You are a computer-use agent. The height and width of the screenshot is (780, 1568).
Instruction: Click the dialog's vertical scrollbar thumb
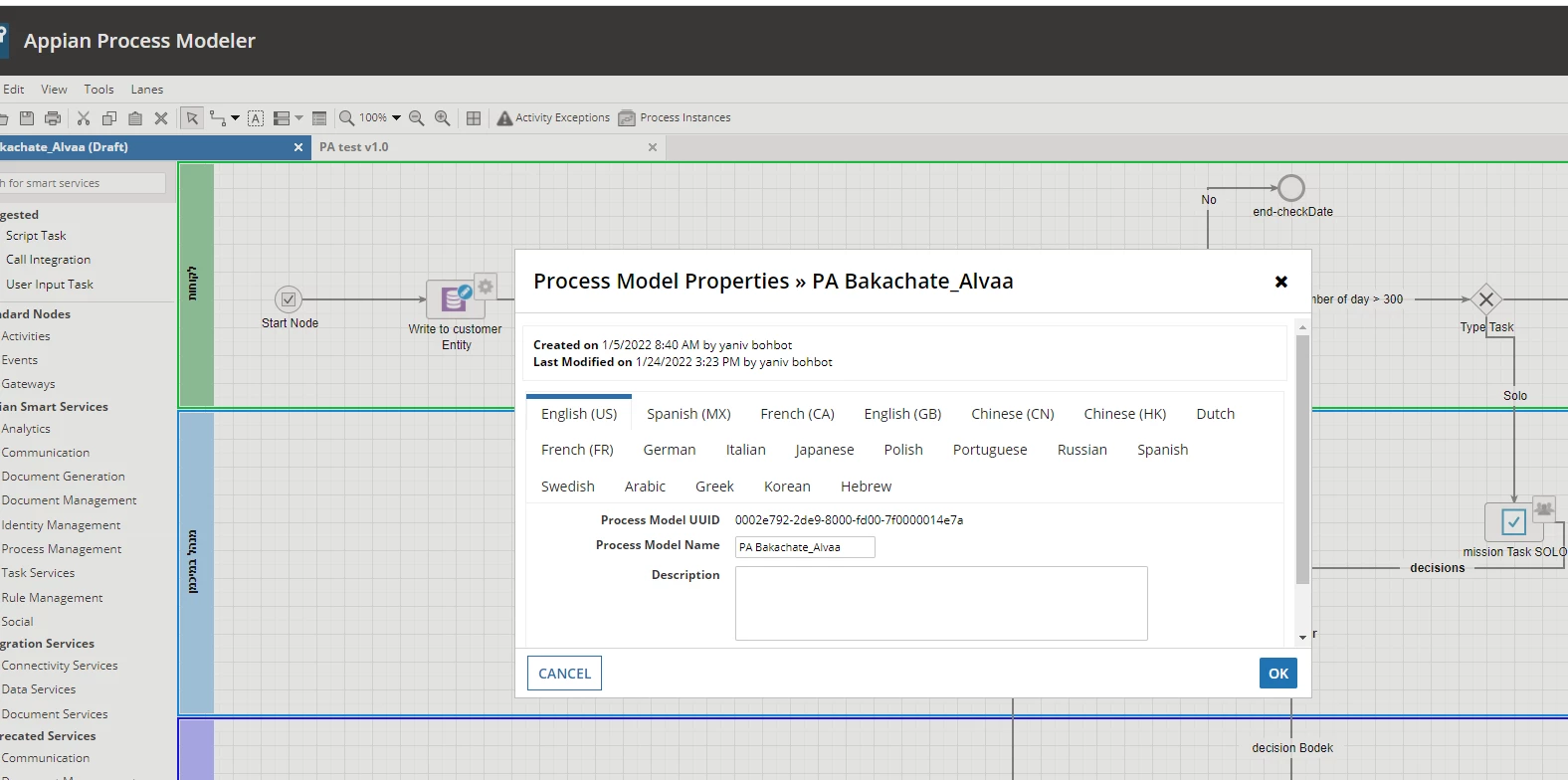tap(1302, 460)
